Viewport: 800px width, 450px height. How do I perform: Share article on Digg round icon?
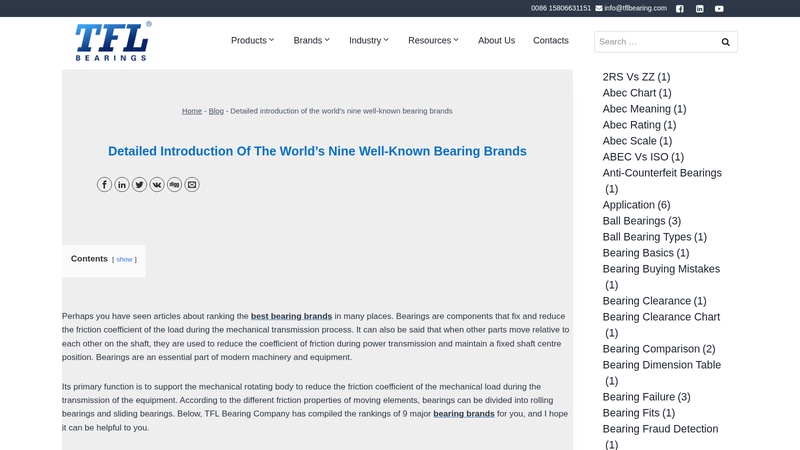pos(174,184)
